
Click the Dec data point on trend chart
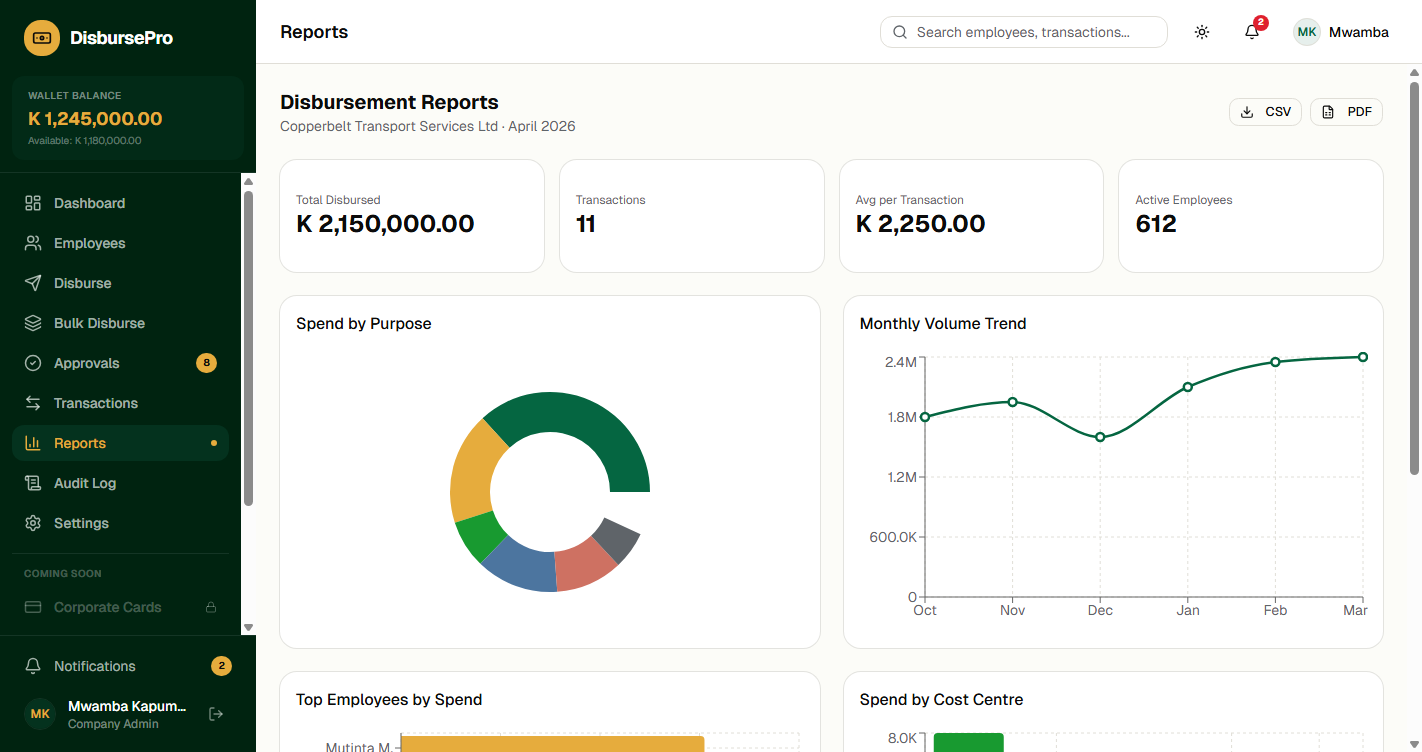pyautogui.click(x=1100, y=437)
